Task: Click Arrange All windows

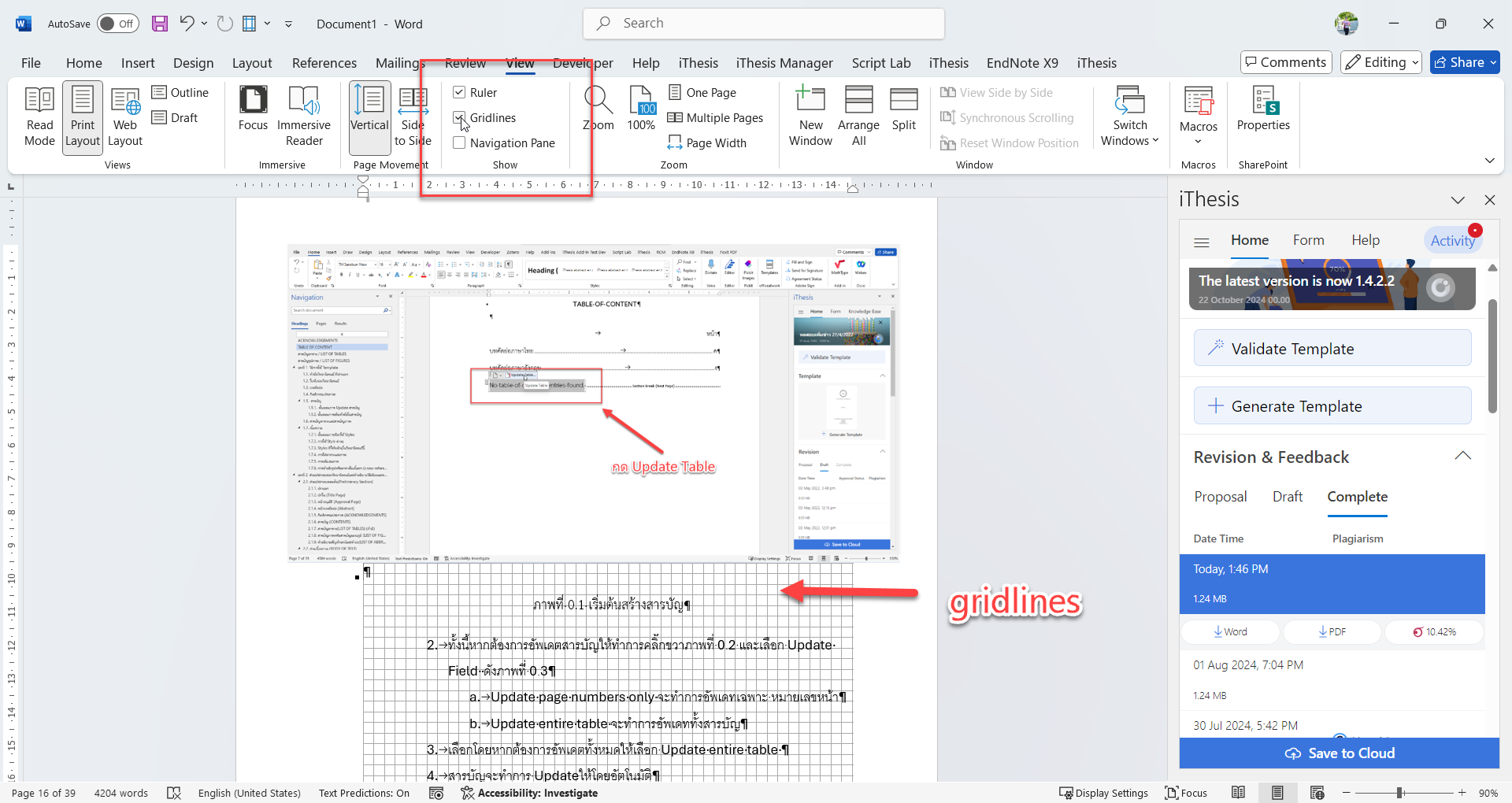Action: [x=858, y=117]
